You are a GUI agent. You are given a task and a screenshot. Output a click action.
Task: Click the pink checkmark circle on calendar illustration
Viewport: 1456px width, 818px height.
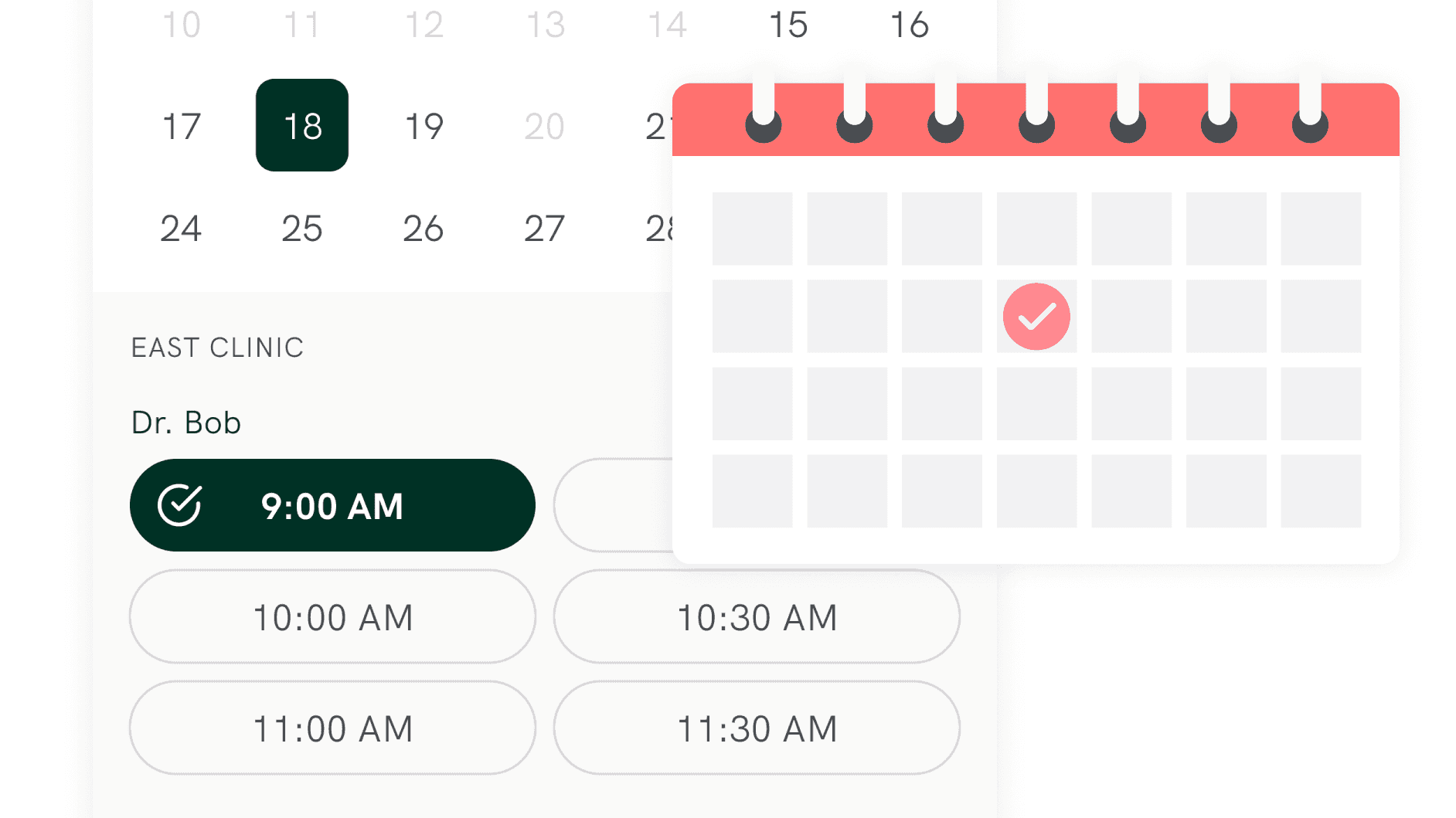pos(1036,317)
